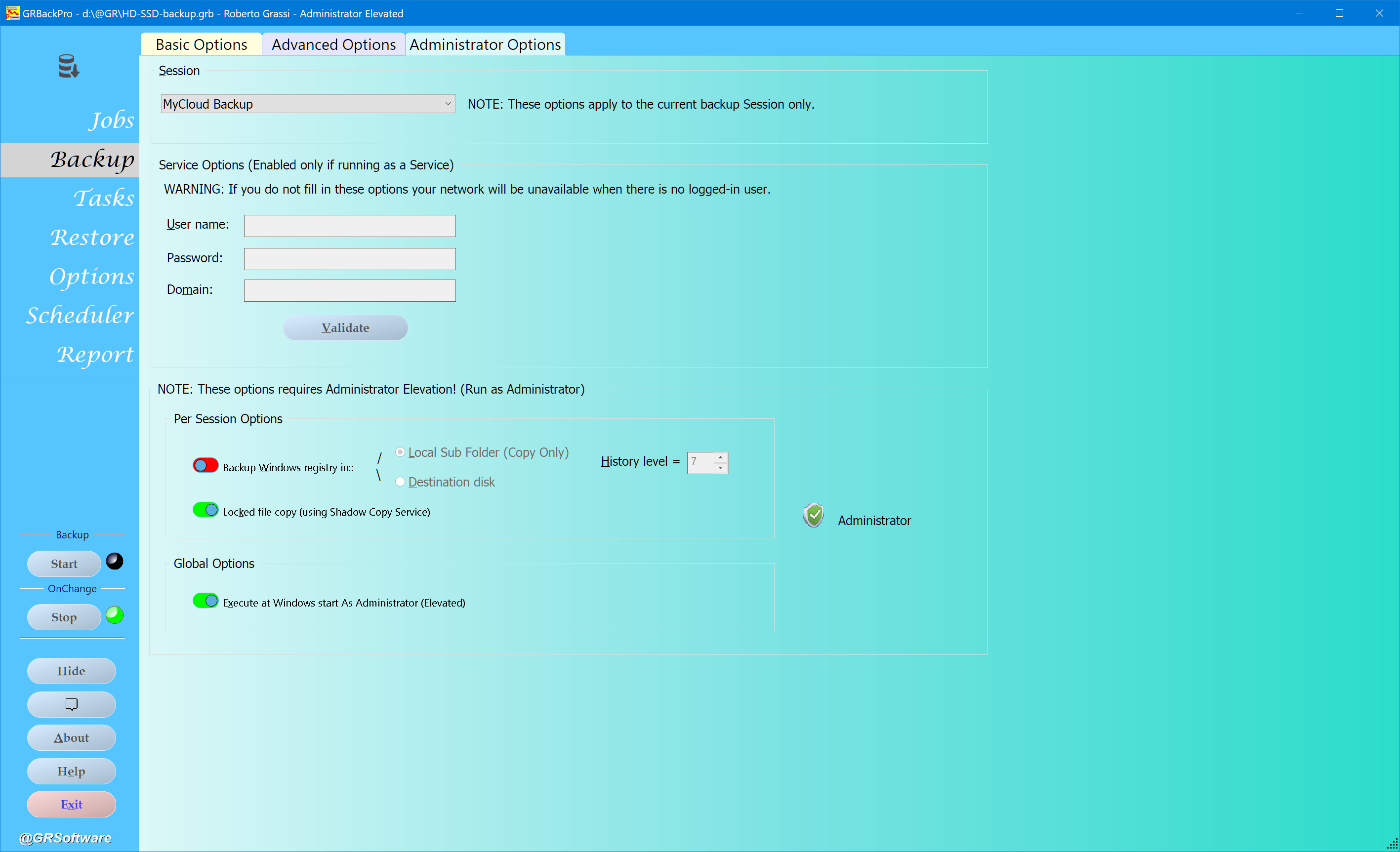
Task: Click the green Administrator shield icon
Action: point(814,515)
